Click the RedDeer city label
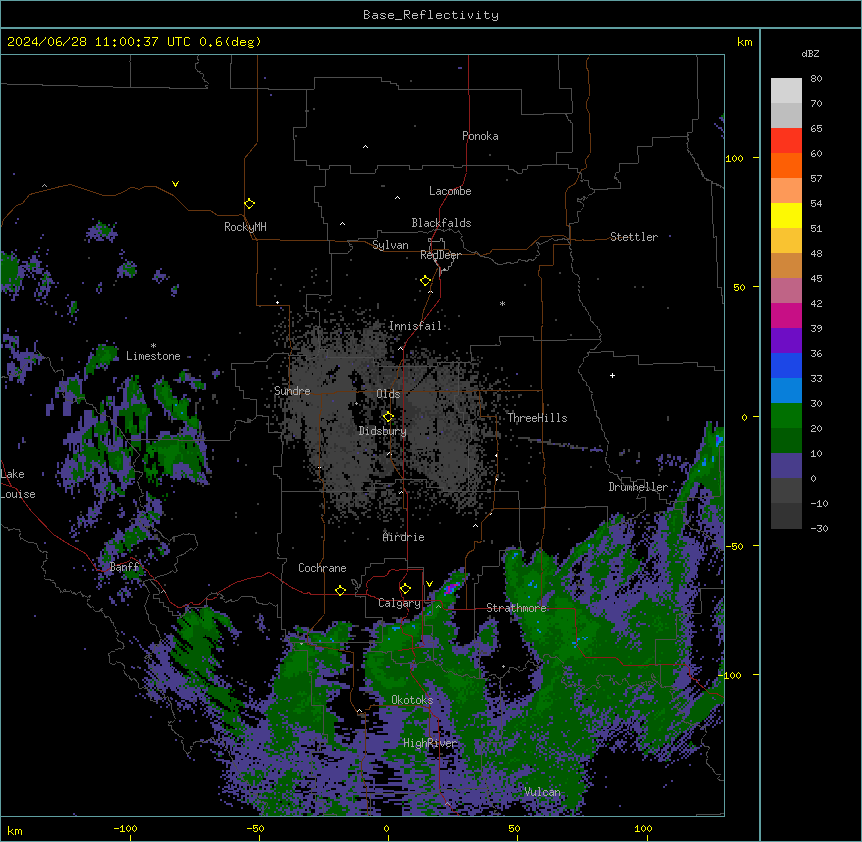This screenshot has height=842, width=862. (440, 255)
